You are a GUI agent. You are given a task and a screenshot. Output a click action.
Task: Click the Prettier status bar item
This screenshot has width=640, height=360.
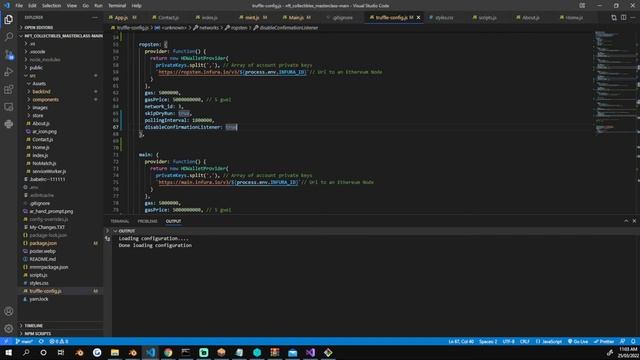point(604,341)
